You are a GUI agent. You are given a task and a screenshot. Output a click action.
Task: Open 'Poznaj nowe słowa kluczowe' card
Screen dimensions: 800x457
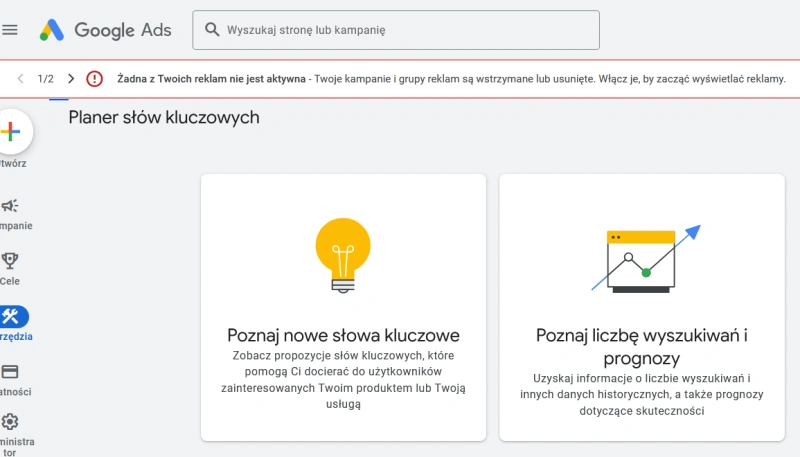click(343, 308)
